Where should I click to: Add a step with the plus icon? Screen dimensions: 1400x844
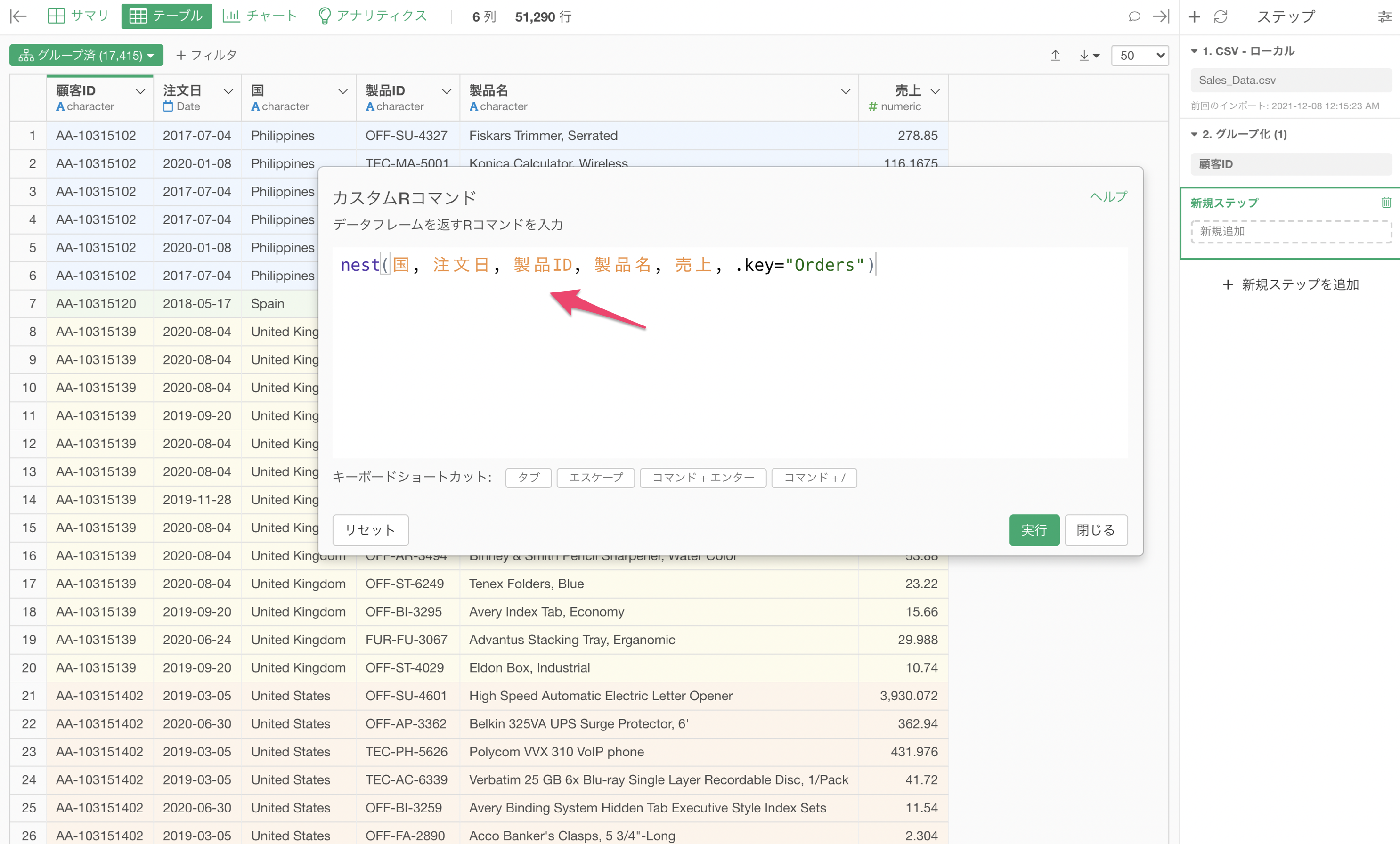click(x=1194, y=16)
